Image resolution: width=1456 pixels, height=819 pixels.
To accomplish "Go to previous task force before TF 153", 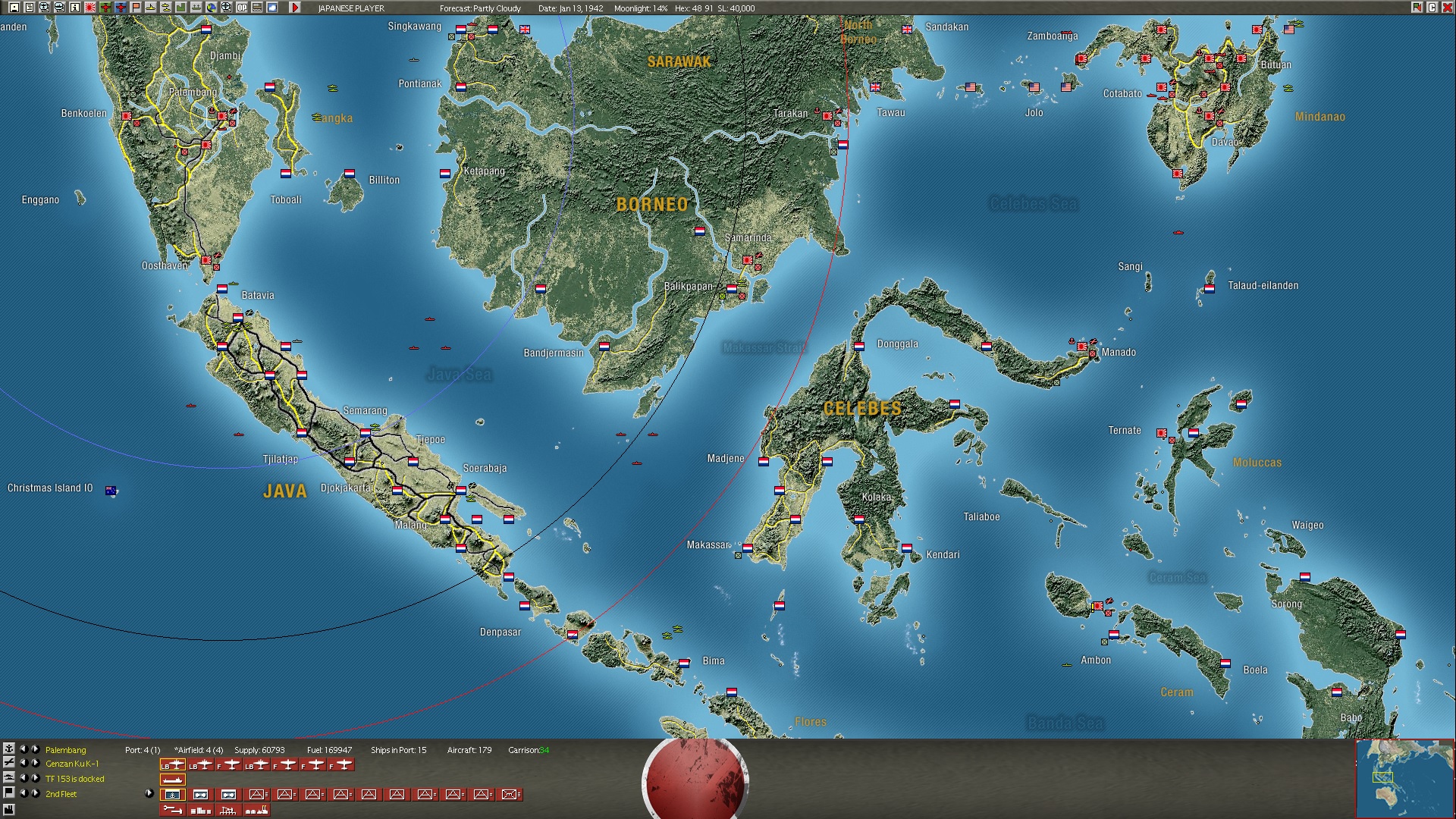I will [24, 778].
